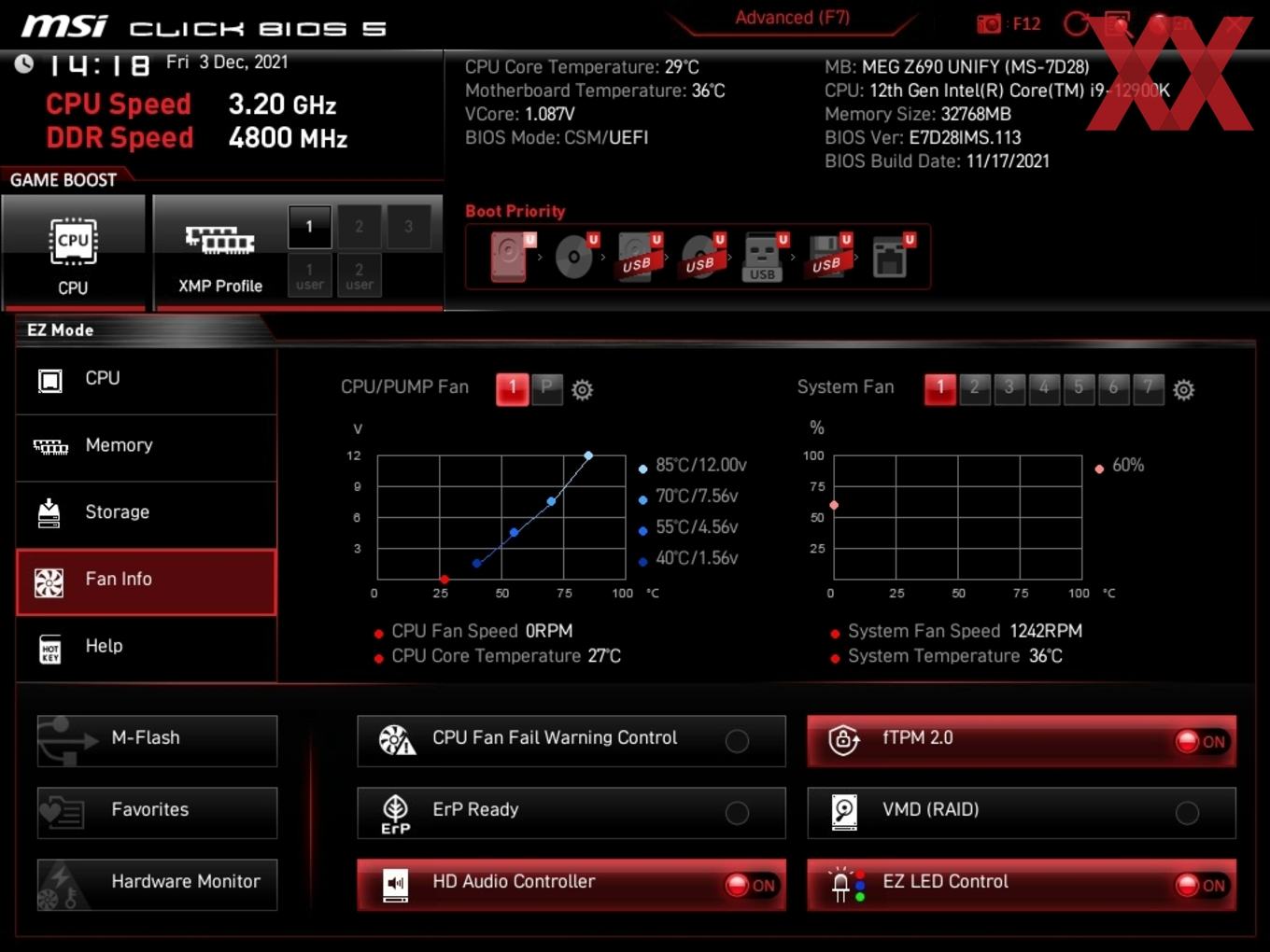This screenshot has height=952, width=1270.
Task: Click the 85°C/12.00v legend entry
Action: 693,465
